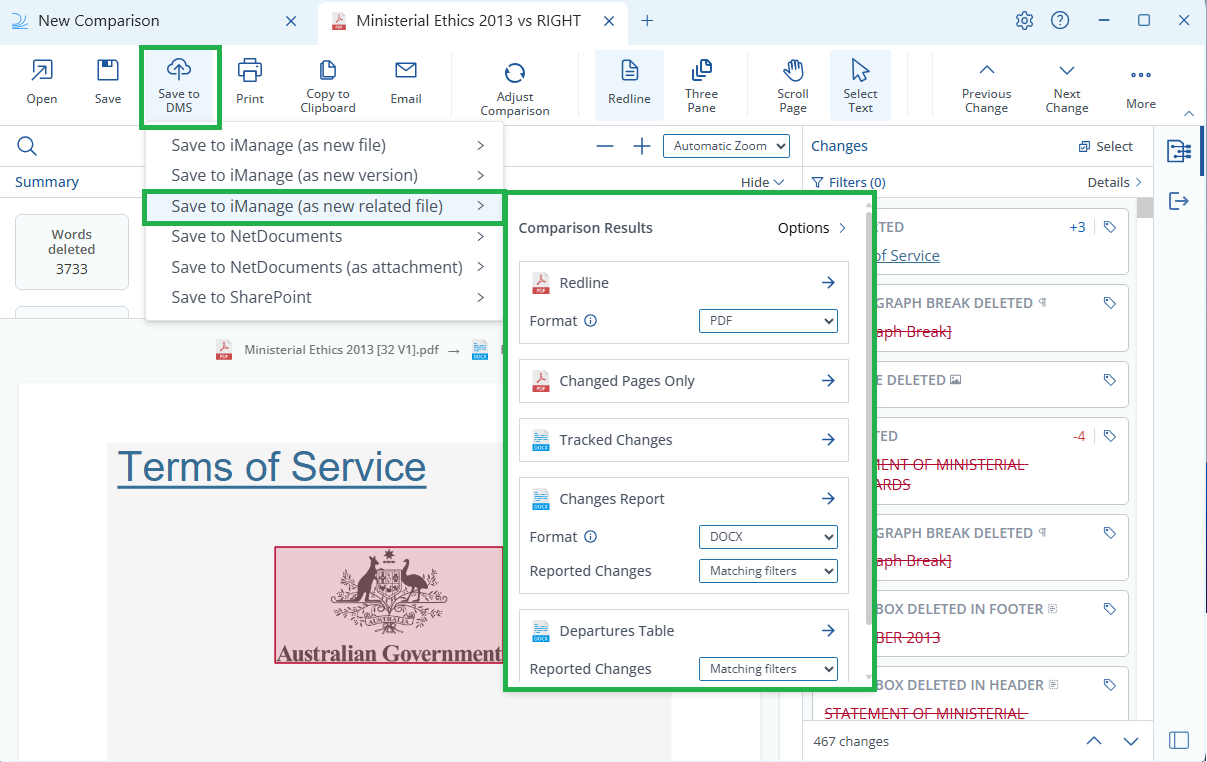Save Tracked Changes via arrow
The width and height of the screenshot is (1207, 762).
828,440
